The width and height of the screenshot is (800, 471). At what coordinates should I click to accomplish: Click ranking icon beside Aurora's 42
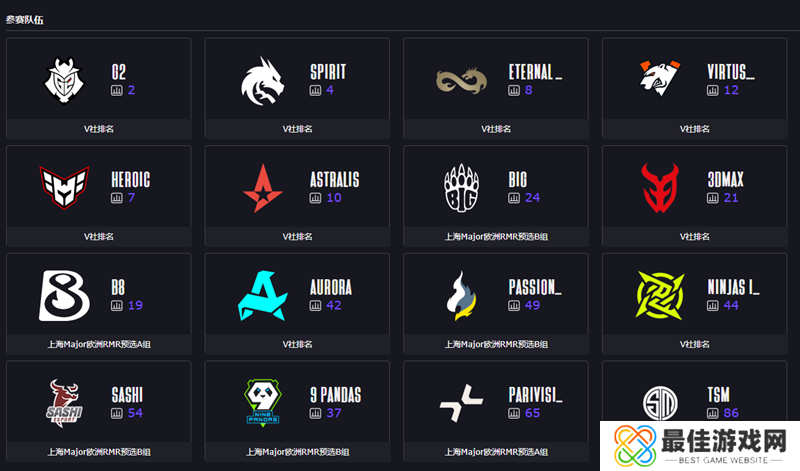[315, 306]
